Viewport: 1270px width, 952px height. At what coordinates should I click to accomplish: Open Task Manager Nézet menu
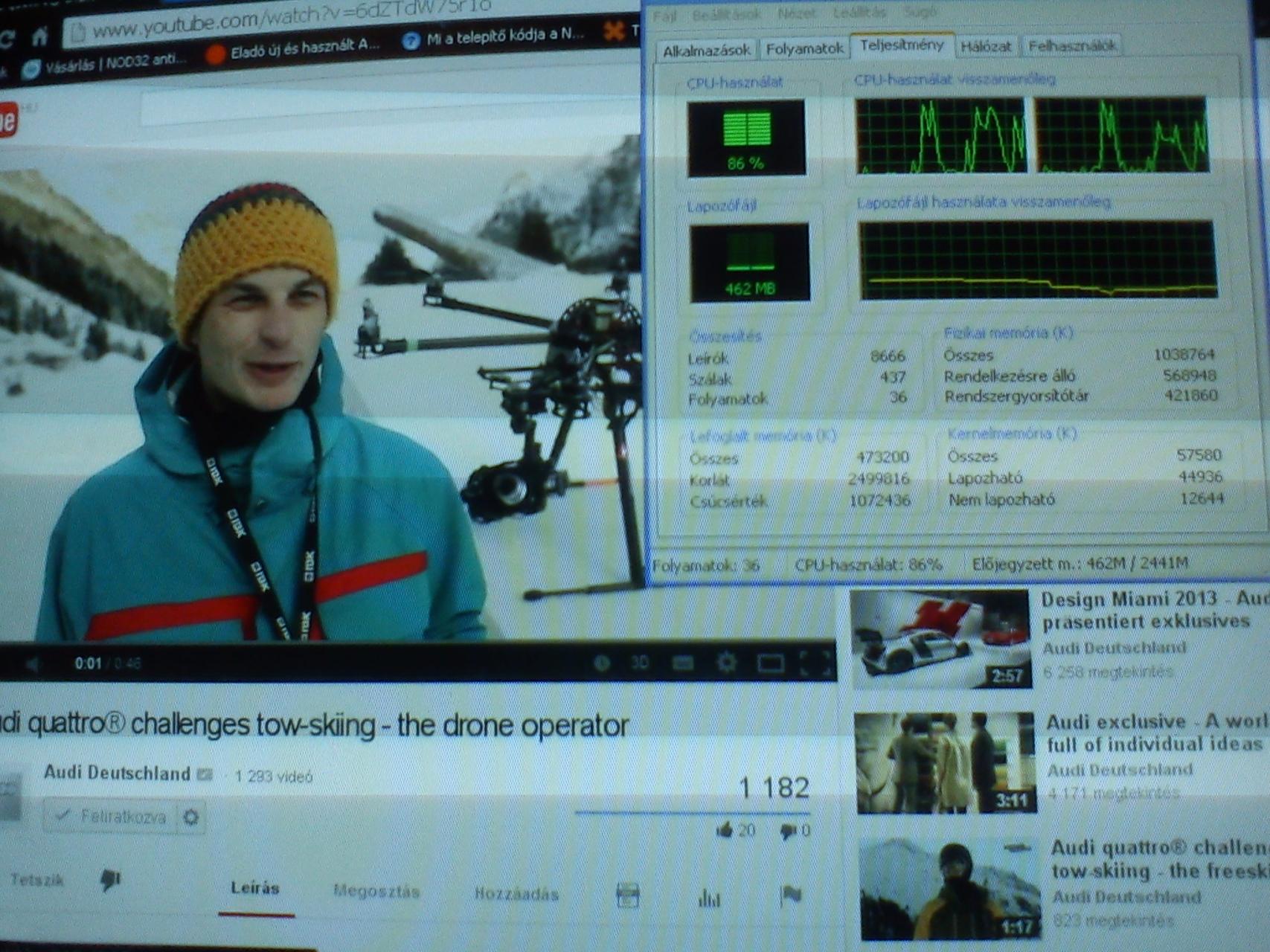pos(796,13)
